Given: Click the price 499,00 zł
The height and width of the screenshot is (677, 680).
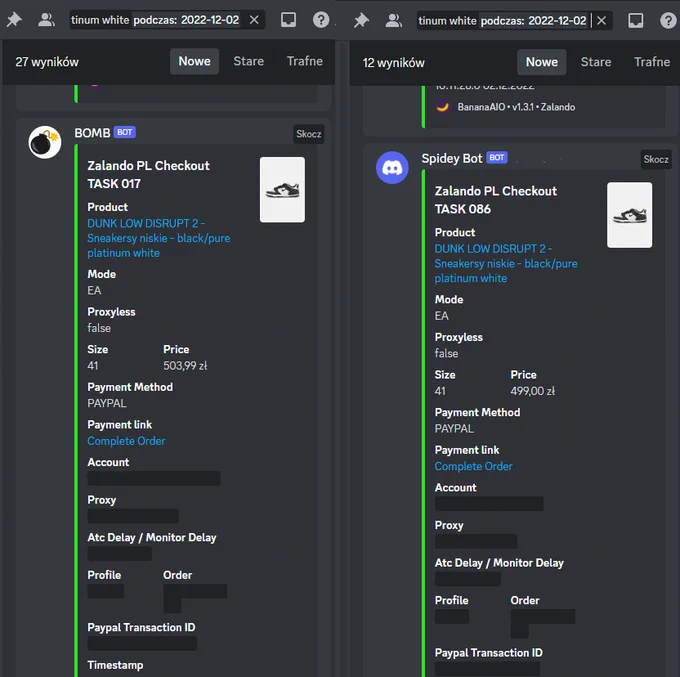Looking at the screenshot, I should tap(533, 391).
